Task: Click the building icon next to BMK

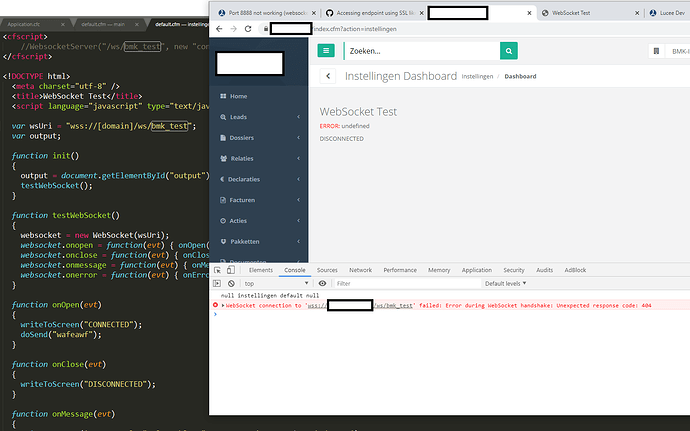Action: tap(656, 51)
